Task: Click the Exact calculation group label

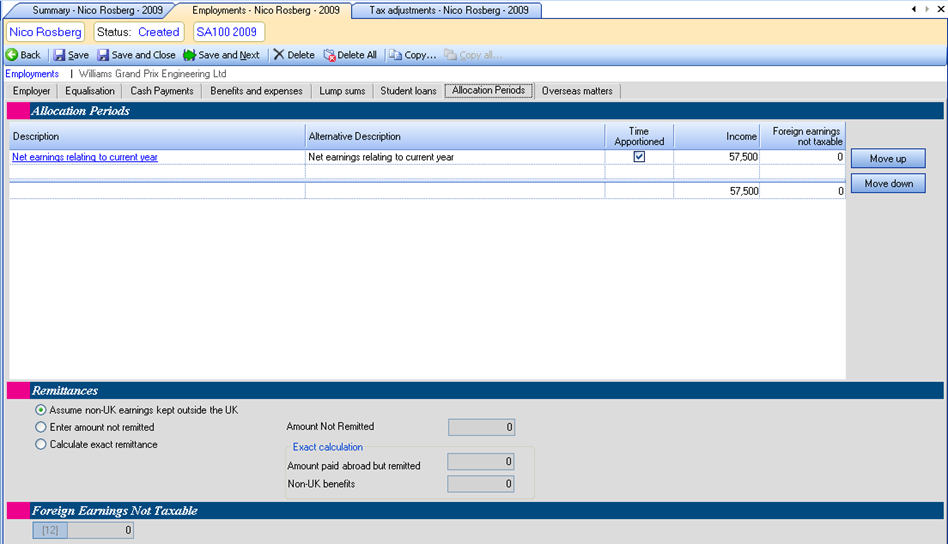Action: pos(328,447)
